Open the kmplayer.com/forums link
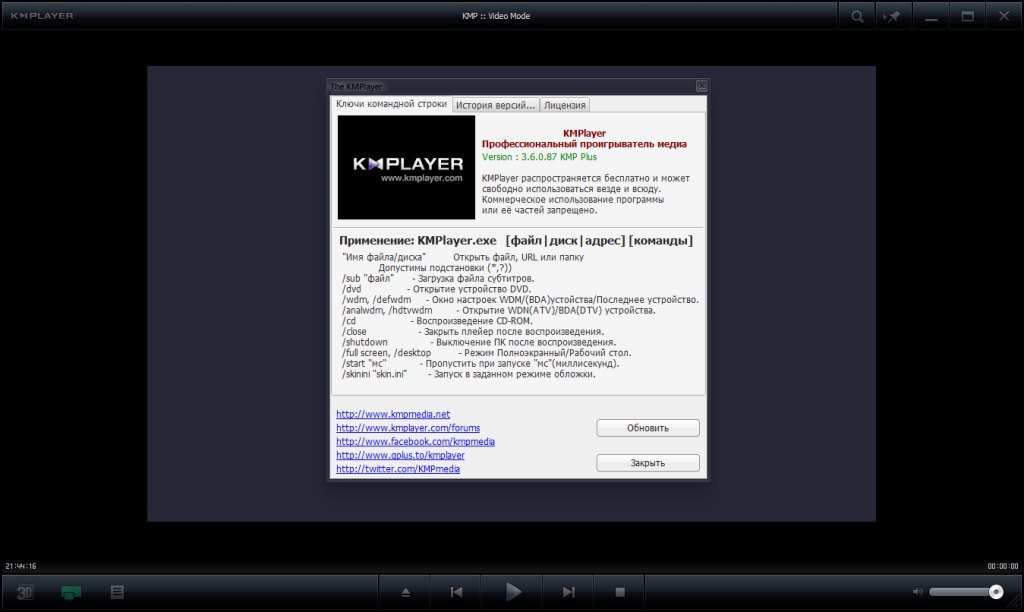This screenshot has height=612, width=1024. click(408, 428)
